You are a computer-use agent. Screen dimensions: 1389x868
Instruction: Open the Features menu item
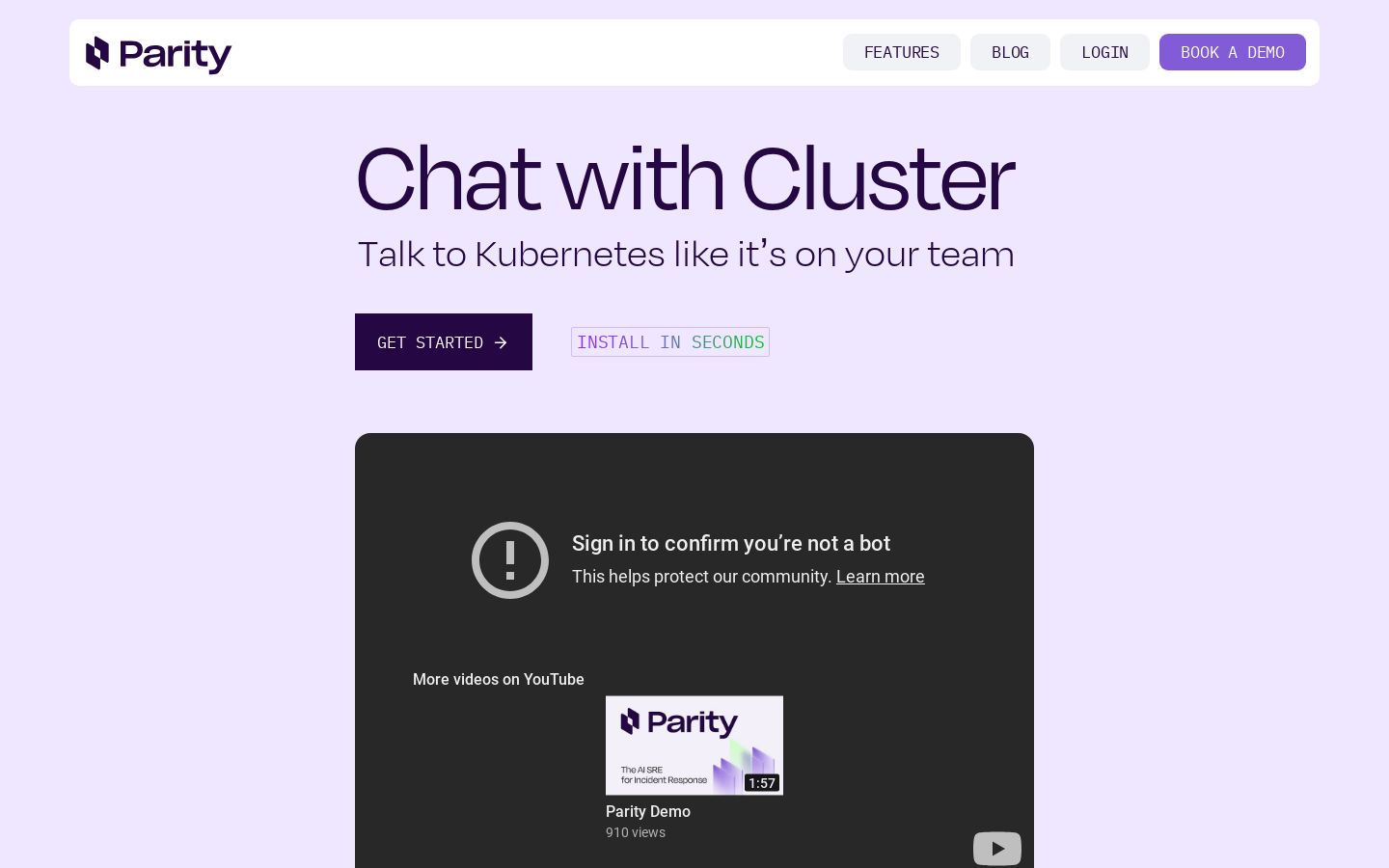click(901, 52)
